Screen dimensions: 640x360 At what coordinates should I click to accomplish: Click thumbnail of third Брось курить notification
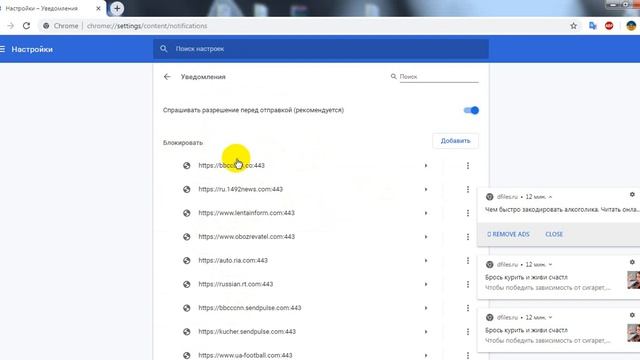(633, 333)
